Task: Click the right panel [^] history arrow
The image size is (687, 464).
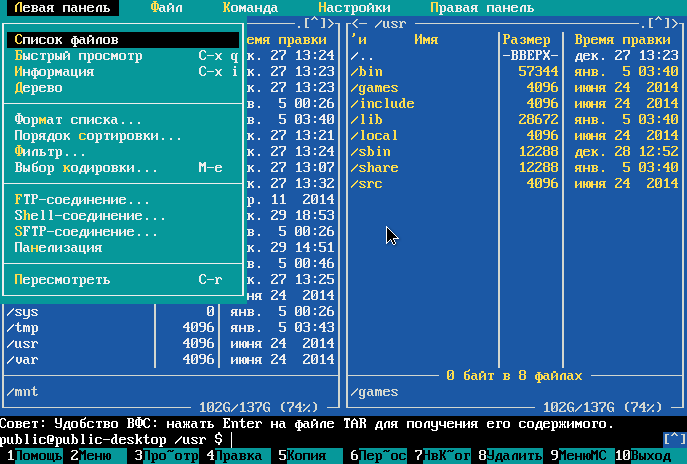Action: coord(661,23)
